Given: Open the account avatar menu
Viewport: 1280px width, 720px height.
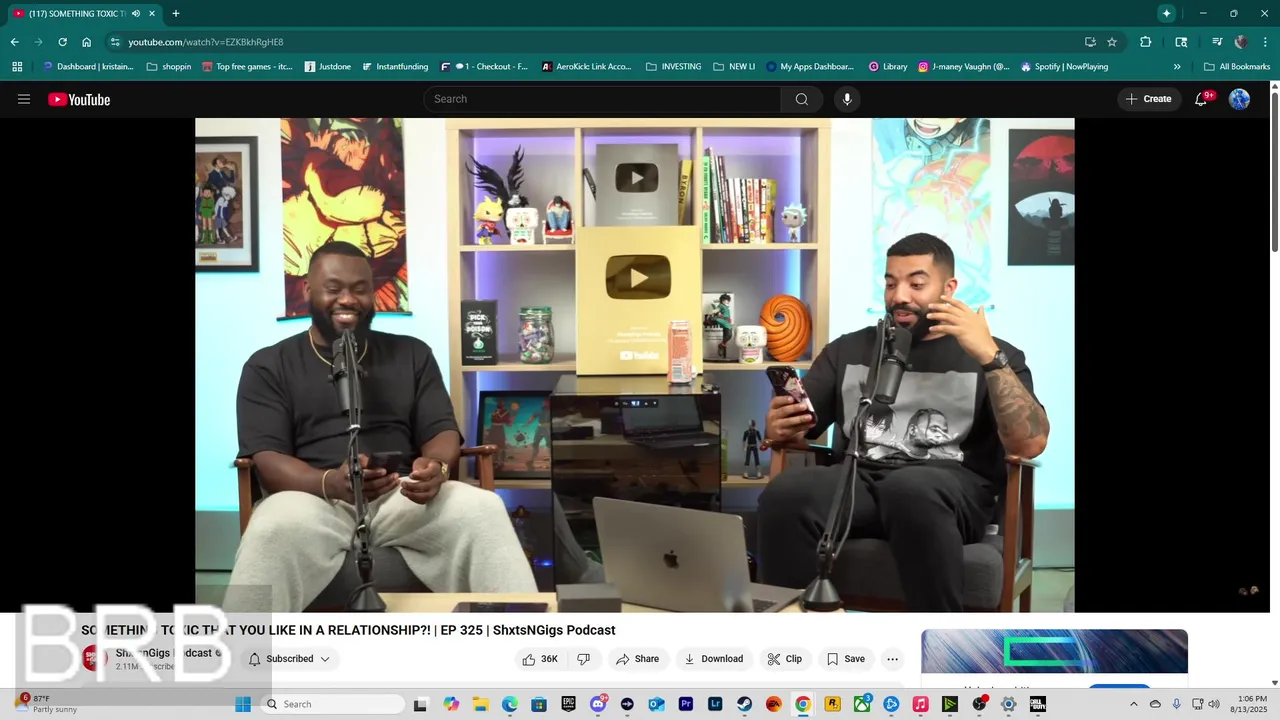Looking at the screenshot, I should 1239,99.
